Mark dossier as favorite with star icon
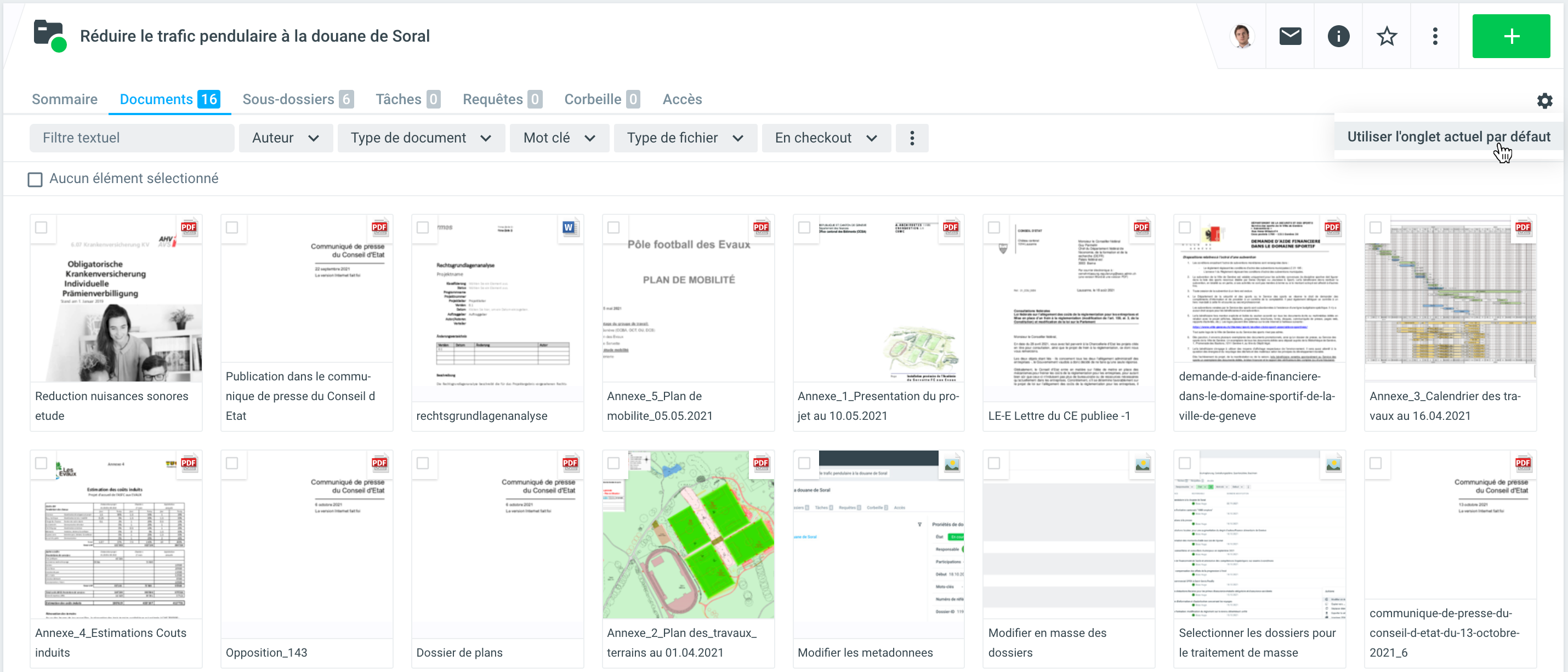The image size is (1568, 672). 1386,37
